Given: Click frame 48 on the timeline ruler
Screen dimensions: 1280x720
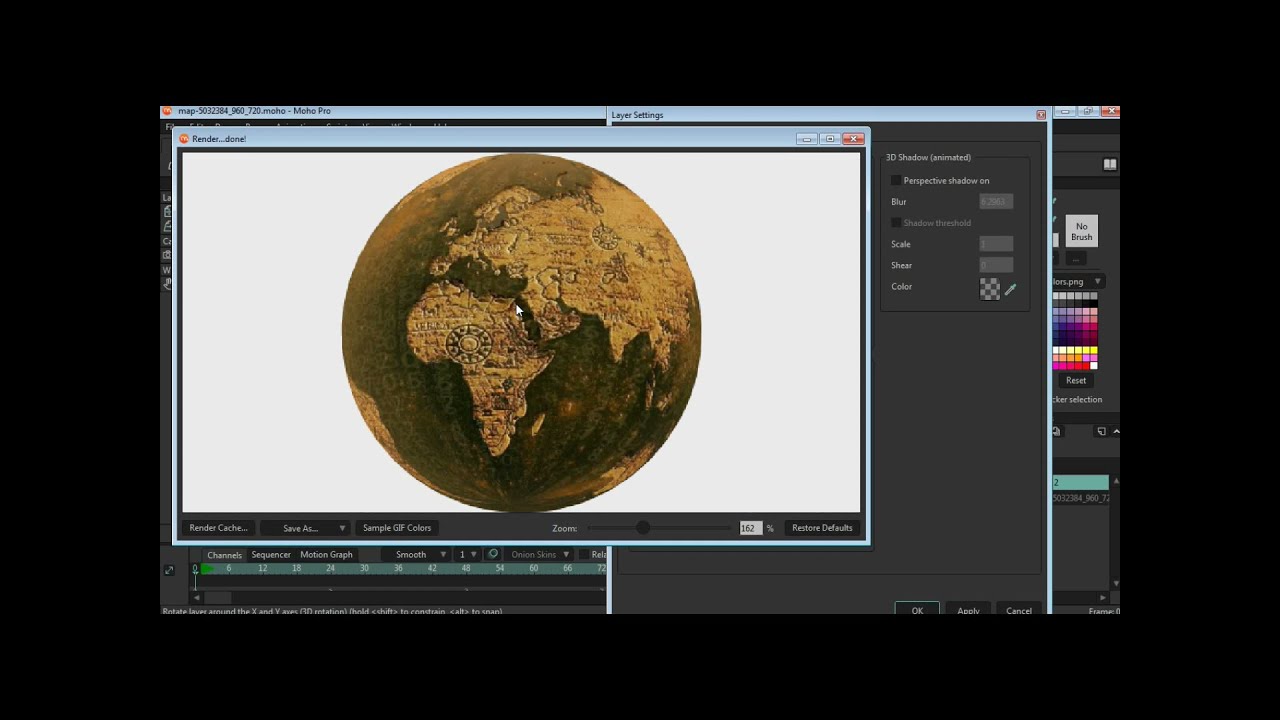Looking at the screenshot, I should [x=466, y=568].
